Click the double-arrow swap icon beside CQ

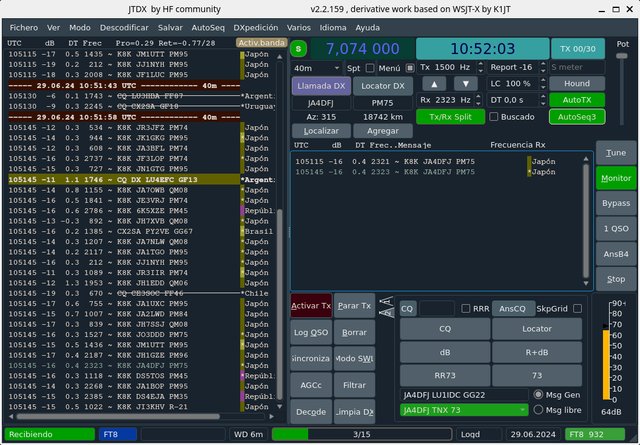tap(386, 307)
